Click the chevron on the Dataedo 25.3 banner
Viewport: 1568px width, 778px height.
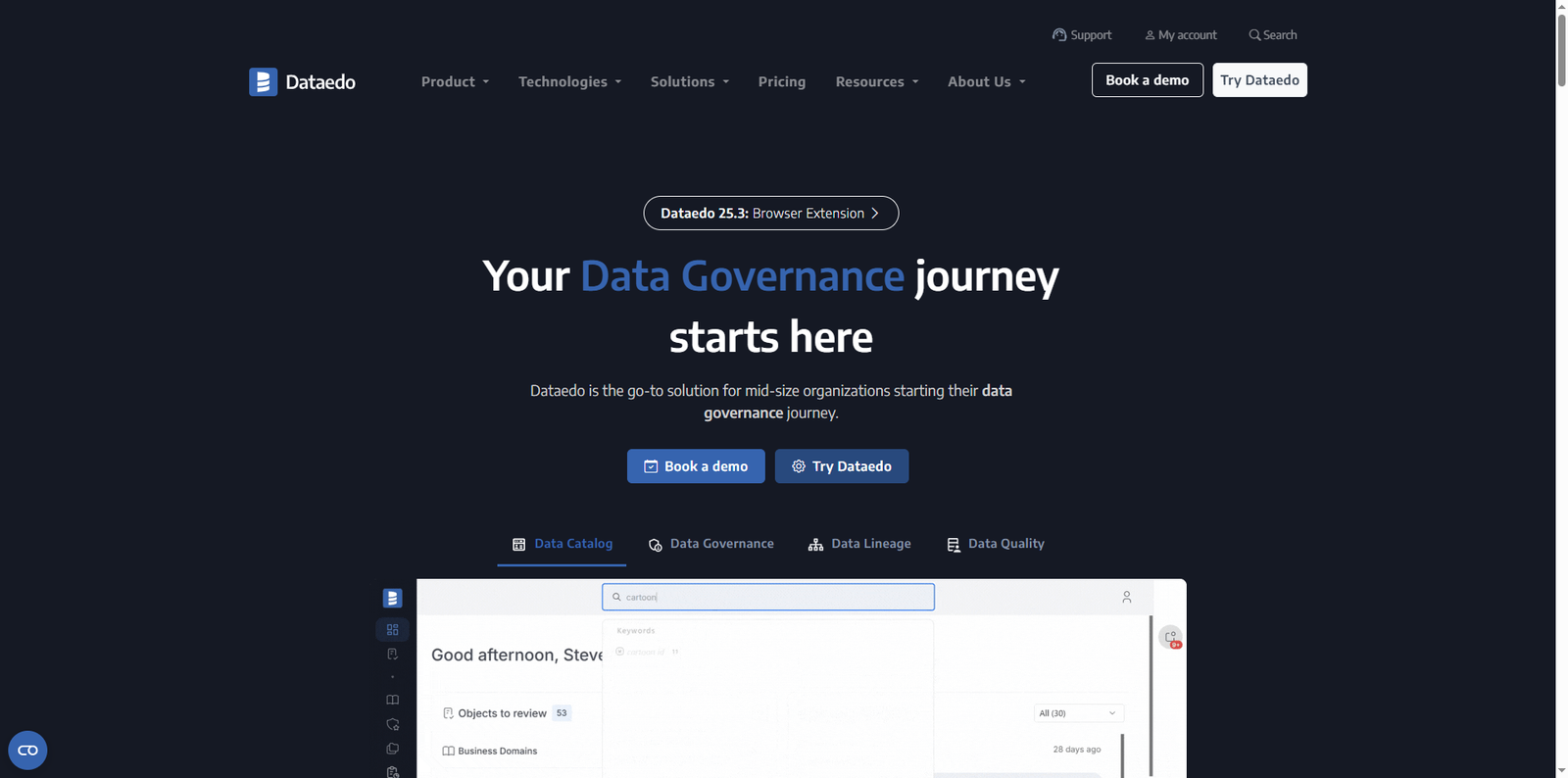point(875,214)
